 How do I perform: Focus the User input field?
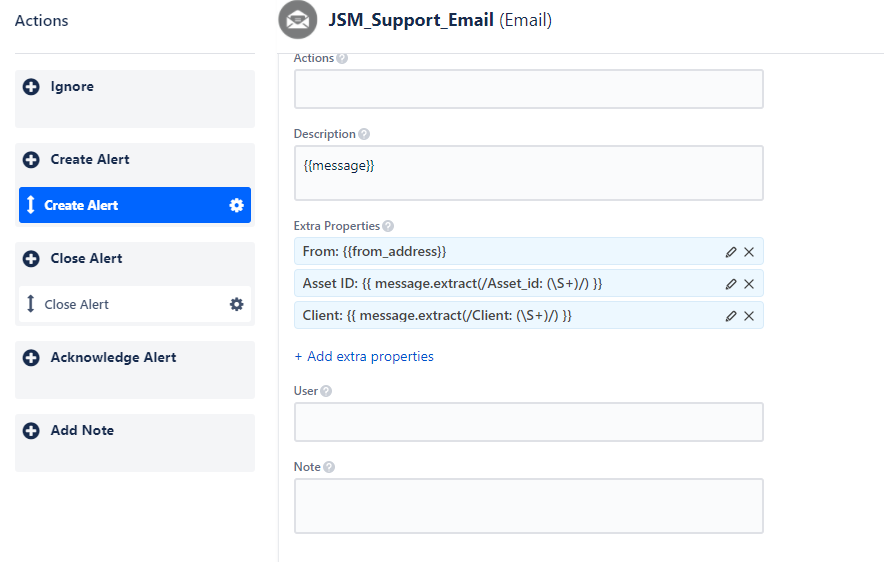529,422
